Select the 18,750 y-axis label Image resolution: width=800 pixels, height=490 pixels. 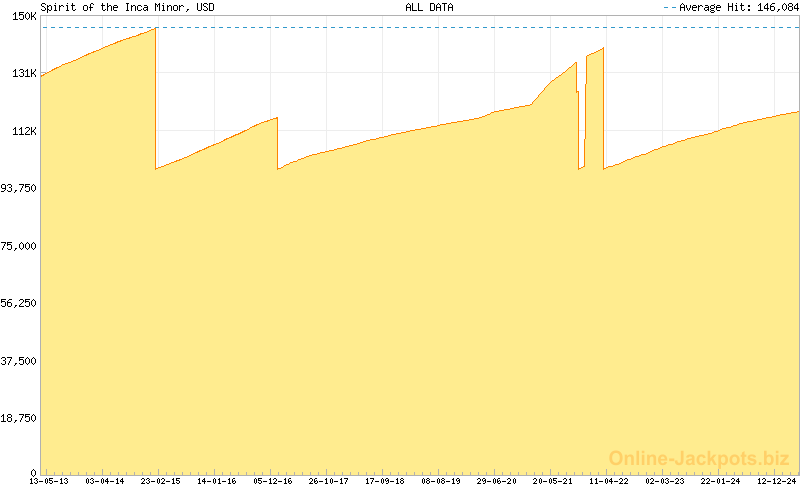(19, 418)
